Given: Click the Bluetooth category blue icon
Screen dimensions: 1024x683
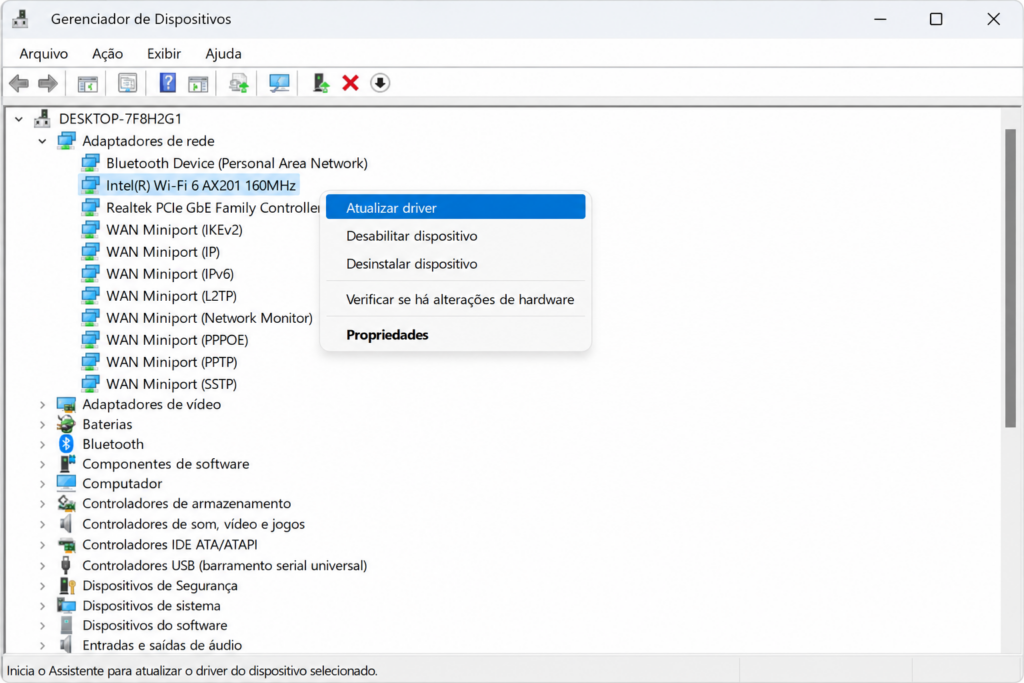Looking at the screenshot, I should point(66,444).
